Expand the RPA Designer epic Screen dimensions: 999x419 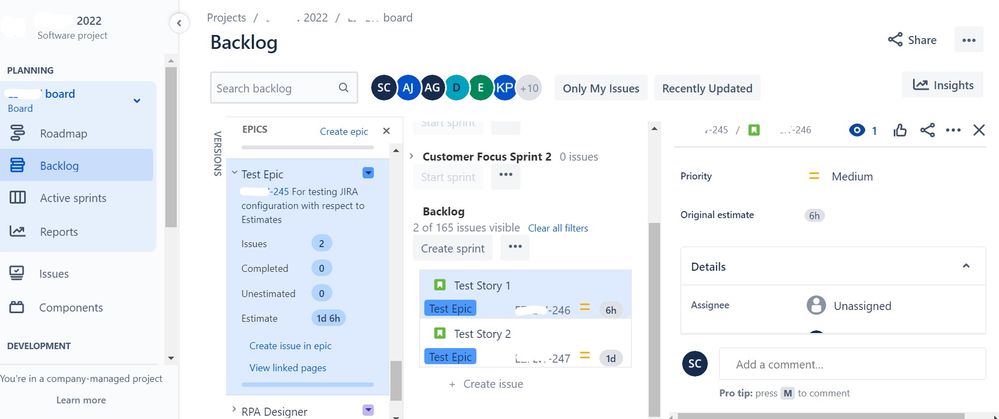click(234, 410)
